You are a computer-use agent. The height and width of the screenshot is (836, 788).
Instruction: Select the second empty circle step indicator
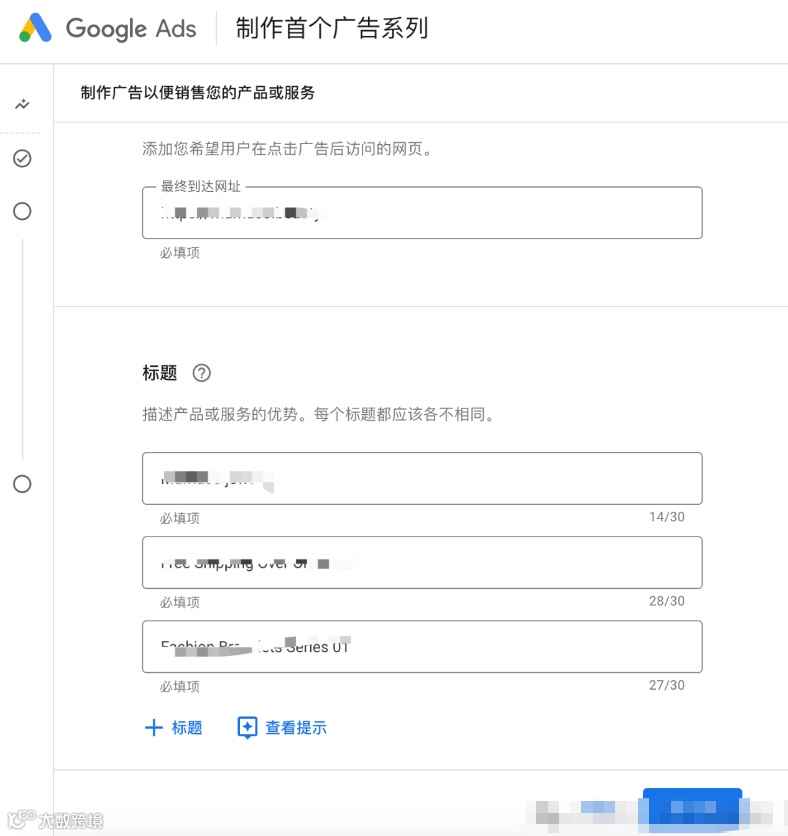pos(22,211)
